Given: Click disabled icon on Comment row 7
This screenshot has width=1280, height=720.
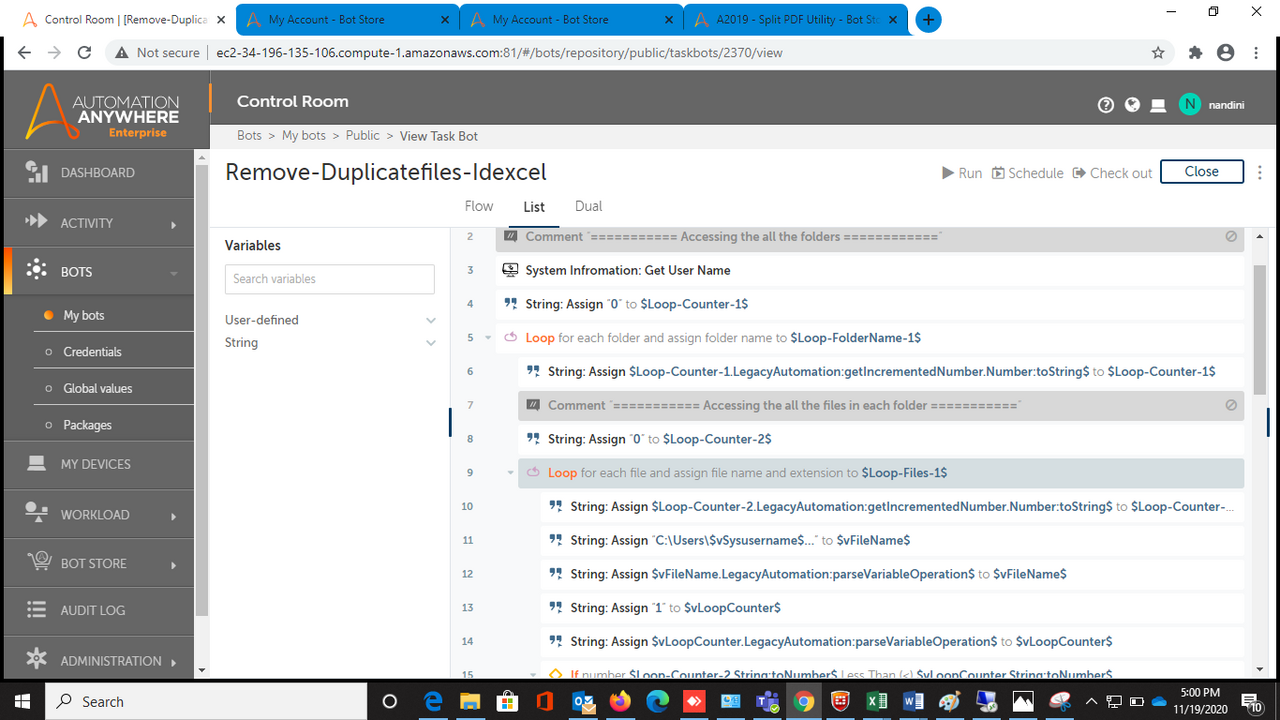Looking at the screenshot, I should tap(1231, 405).
